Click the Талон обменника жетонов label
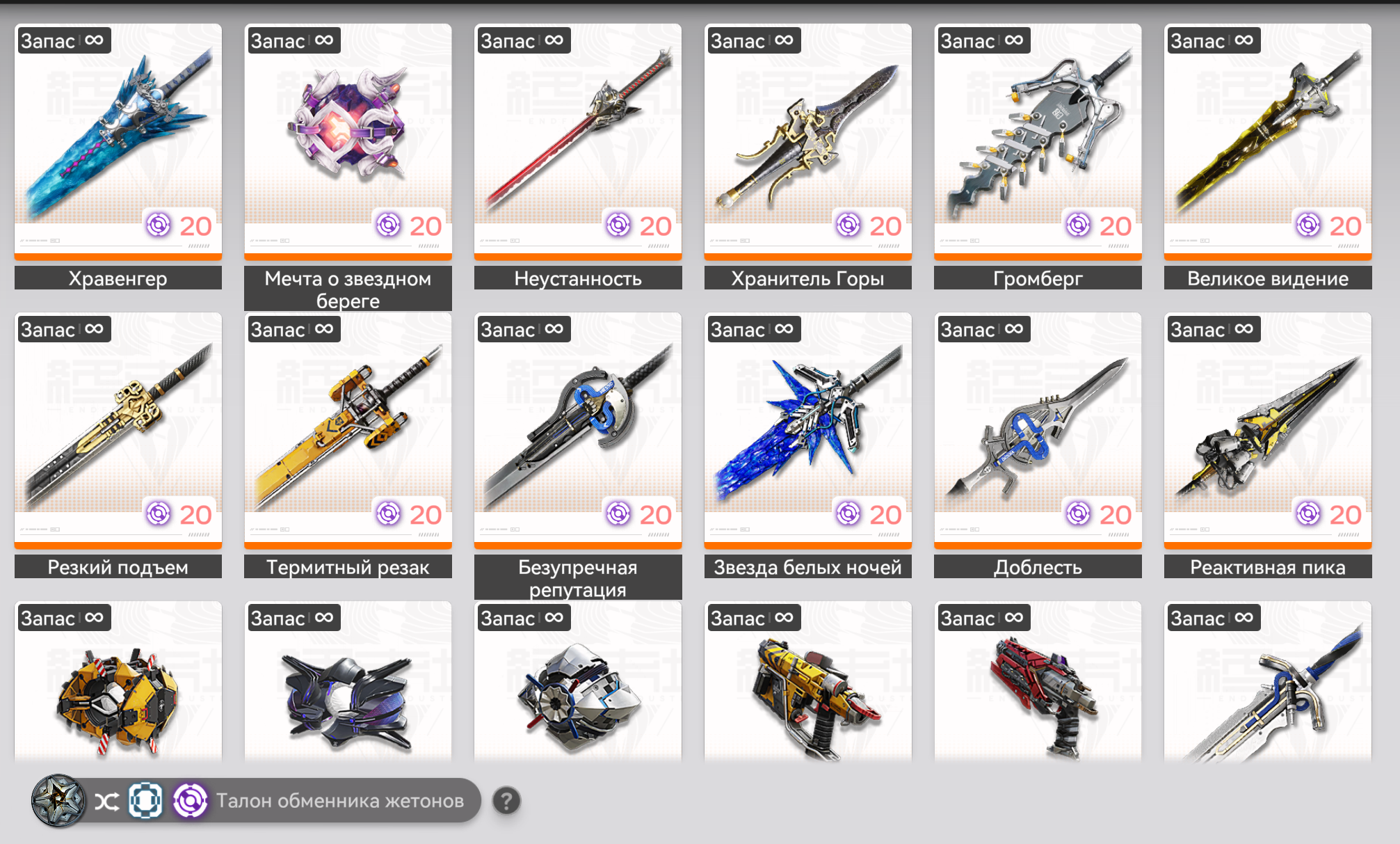The width and height of the screenshot is (1400, 844). click(x=340, y=801)
